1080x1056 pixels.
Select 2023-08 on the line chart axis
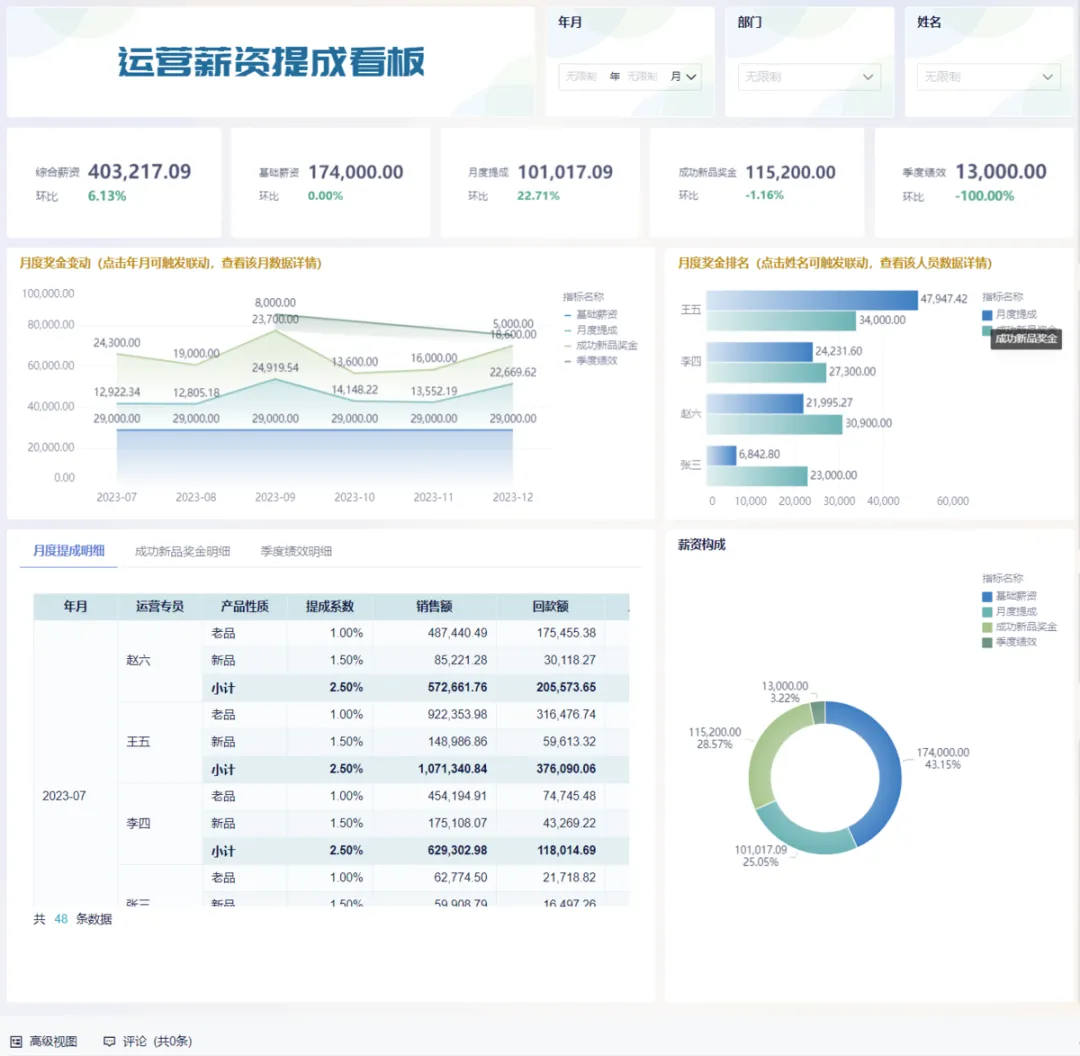click(x=196, y=497)
